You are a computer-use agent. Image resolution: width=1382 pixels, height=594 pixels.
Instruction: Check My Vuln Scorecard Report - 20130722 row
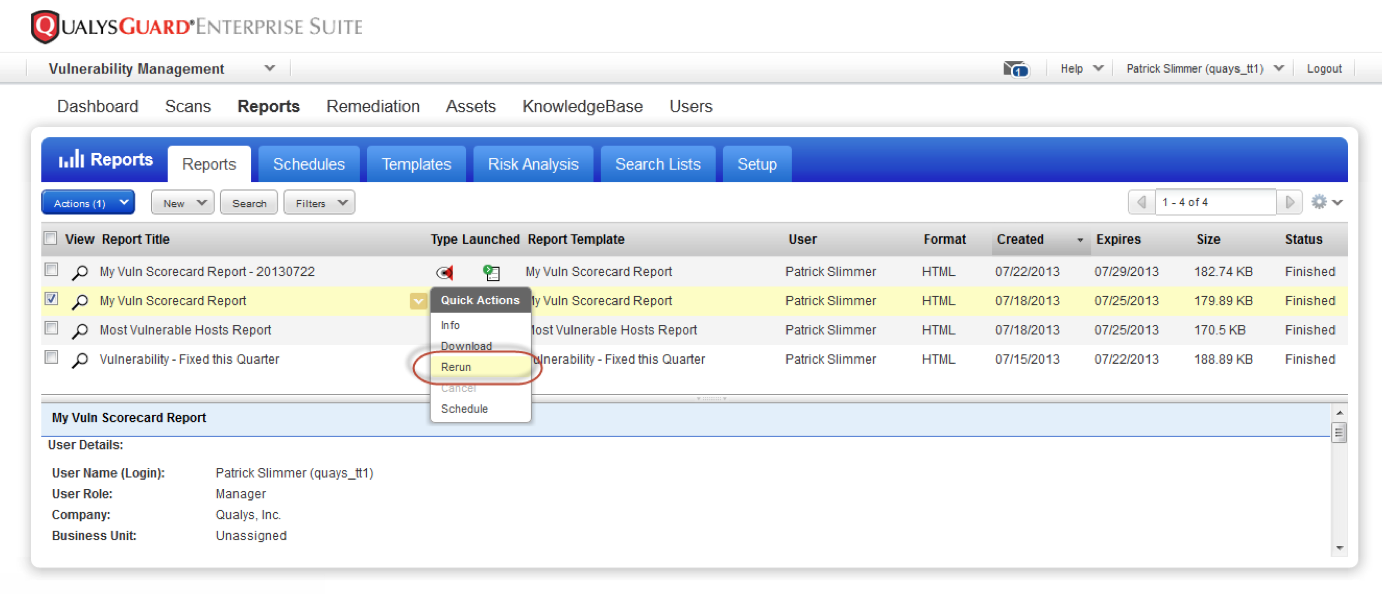coord(51,270)
